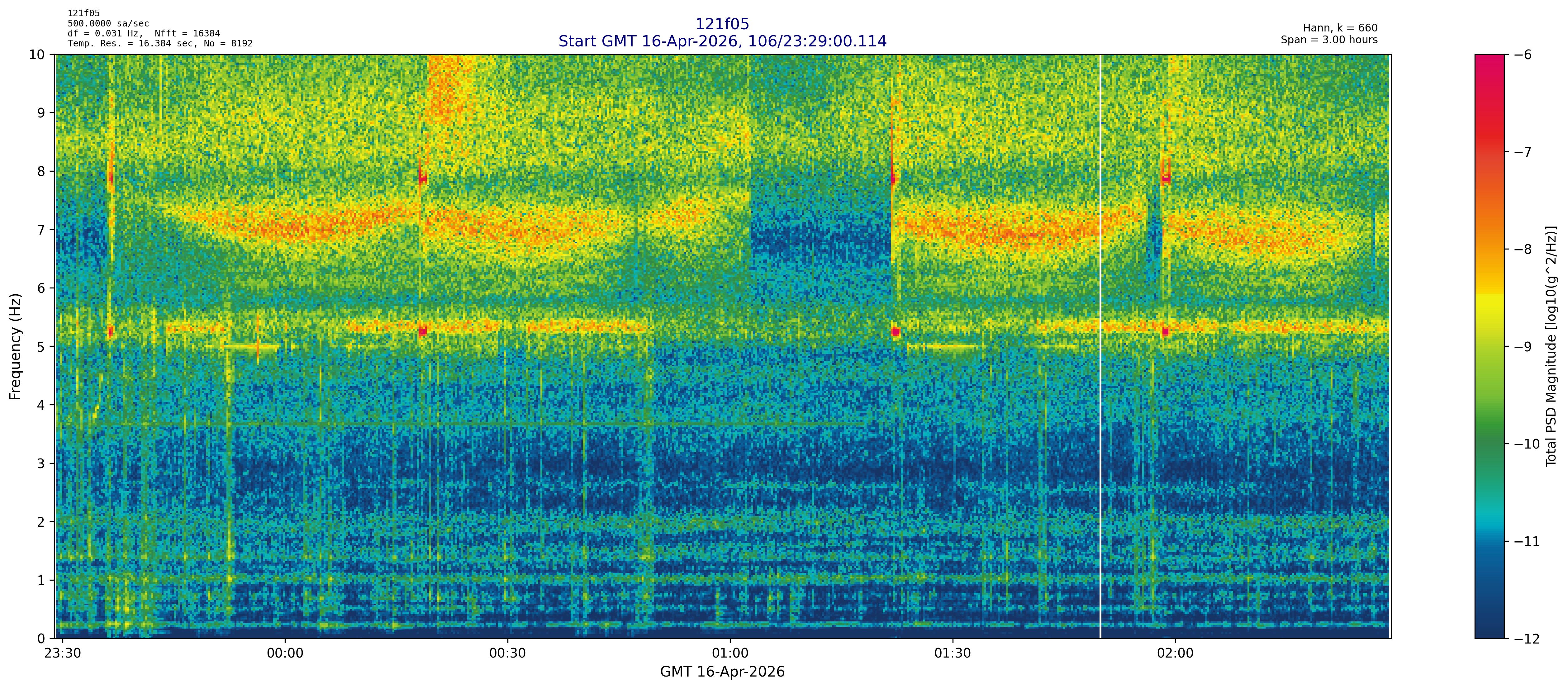1568x689 pixels.
Task: Click the Hann, k = 660 annotation
Action: [x=1340, y=28]
